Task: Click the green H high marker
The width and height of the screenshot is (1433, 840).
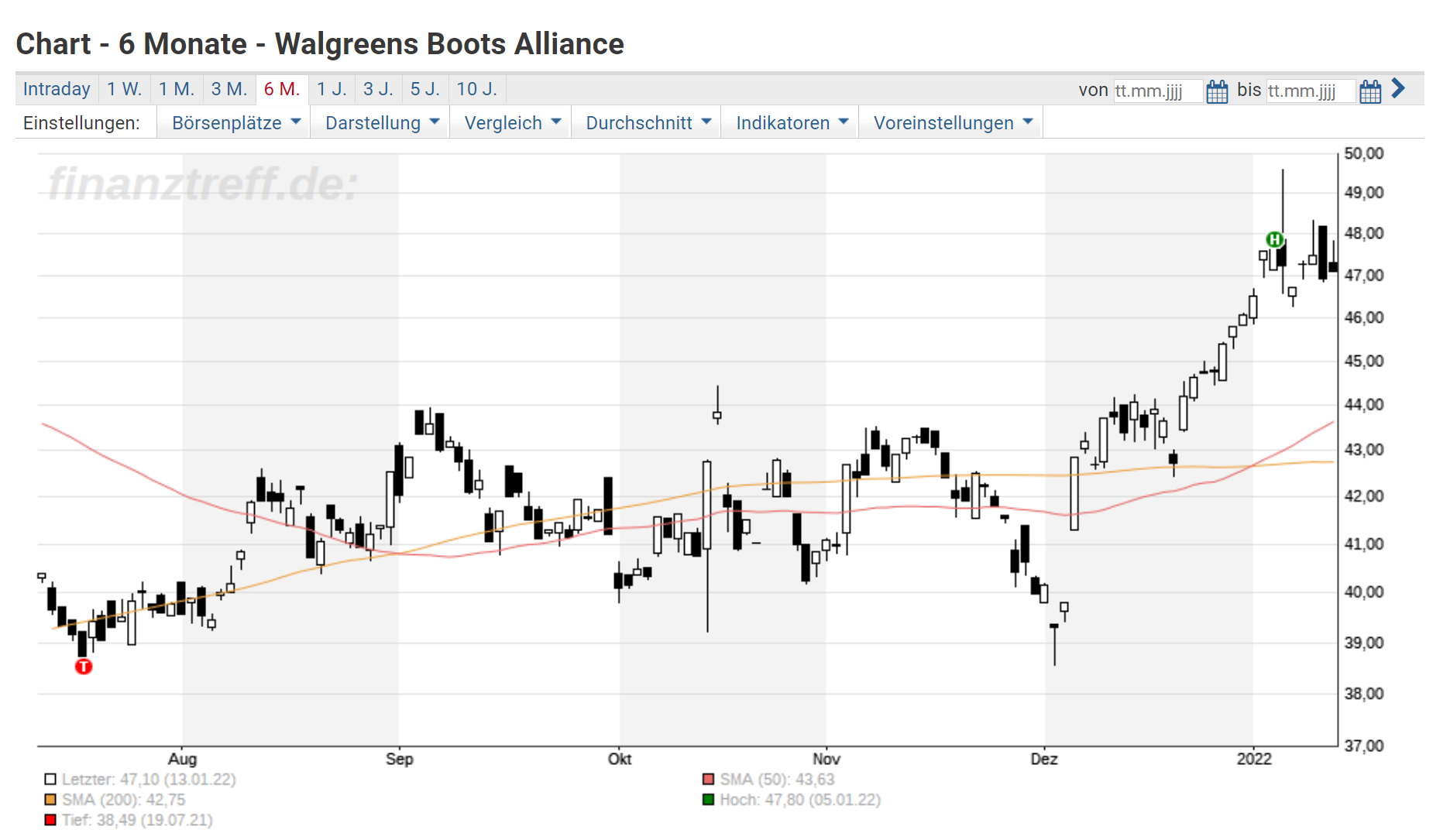Action: pos(1274,239)
